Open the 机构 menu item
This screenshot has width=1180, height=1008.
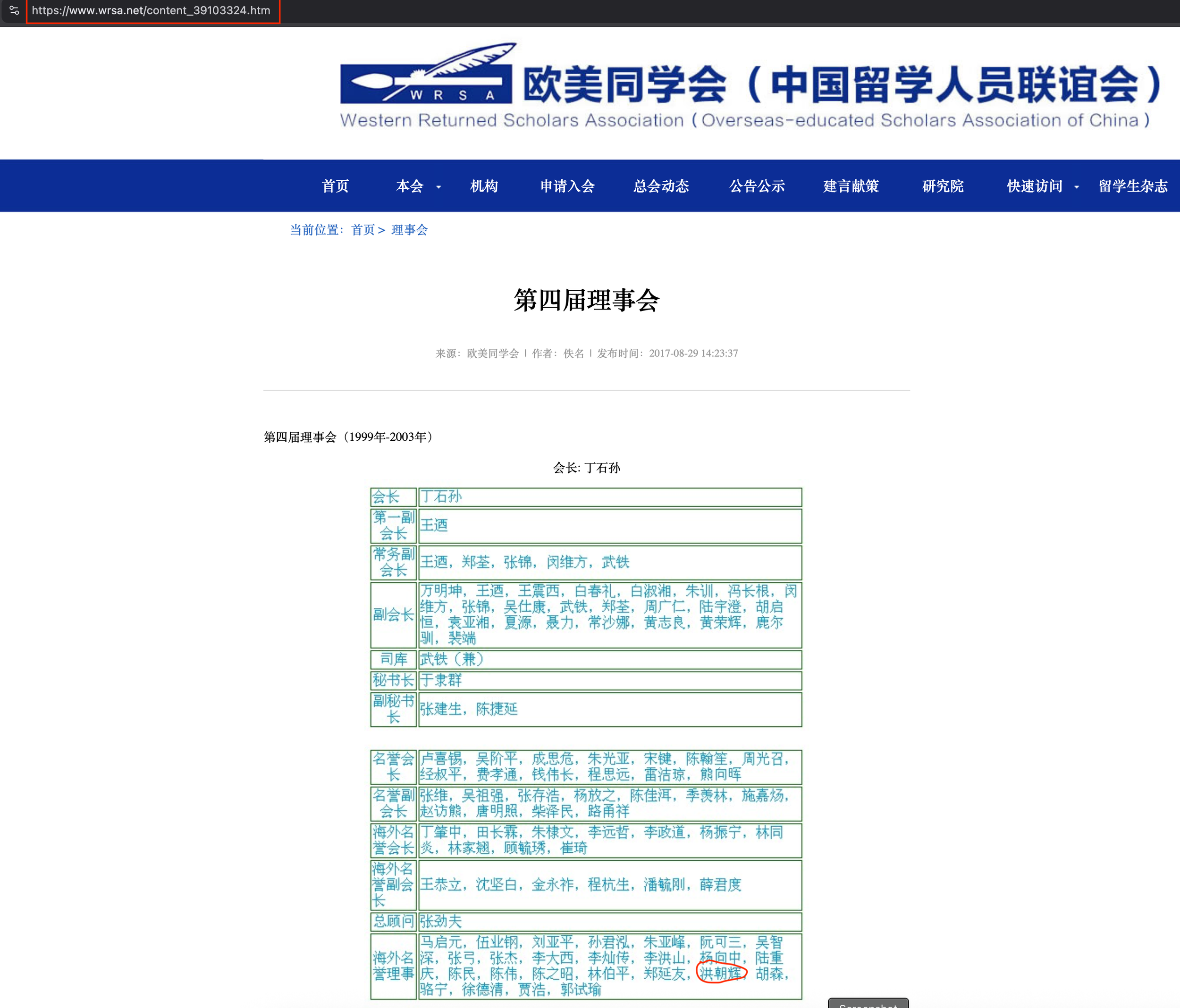coord(484,186)
